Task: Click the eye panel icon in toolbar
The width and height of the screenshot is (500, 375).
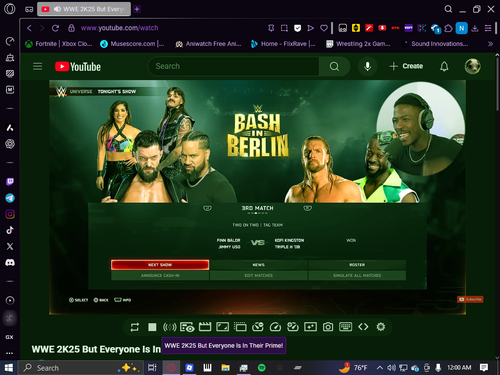Action: pyautogui.click(x=187, y=327)
